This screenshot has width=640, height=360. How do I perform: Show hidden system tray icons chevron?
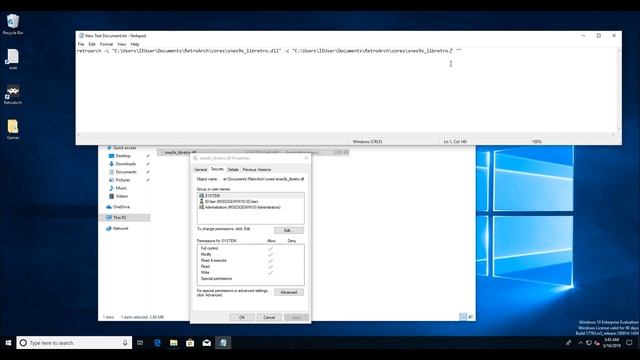click(x=580, y=343)
